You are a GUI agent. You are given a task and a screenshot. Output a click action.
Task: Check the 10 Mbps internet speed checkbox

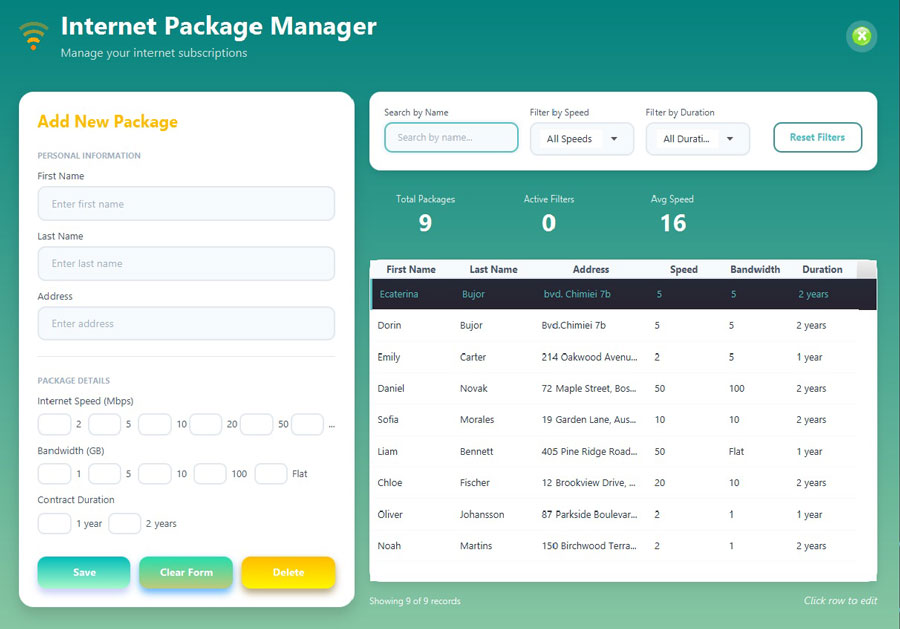[x=155, y=424]
